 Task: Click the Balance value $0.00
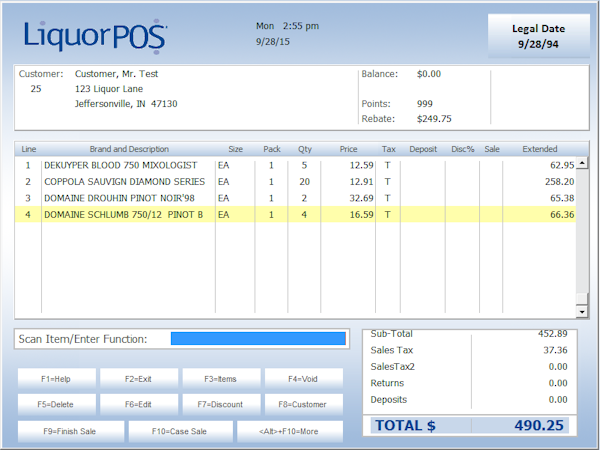coord(429,73)
